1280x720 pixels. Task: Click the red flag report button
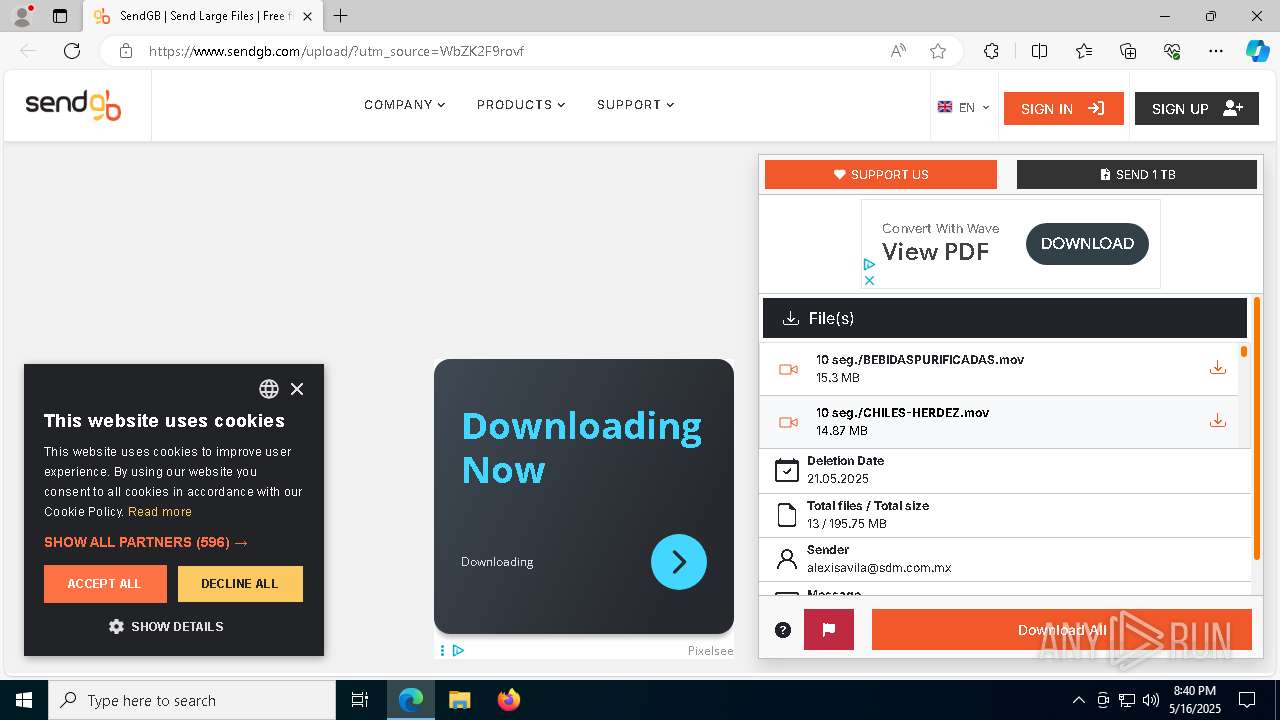[x=829, y=630]
